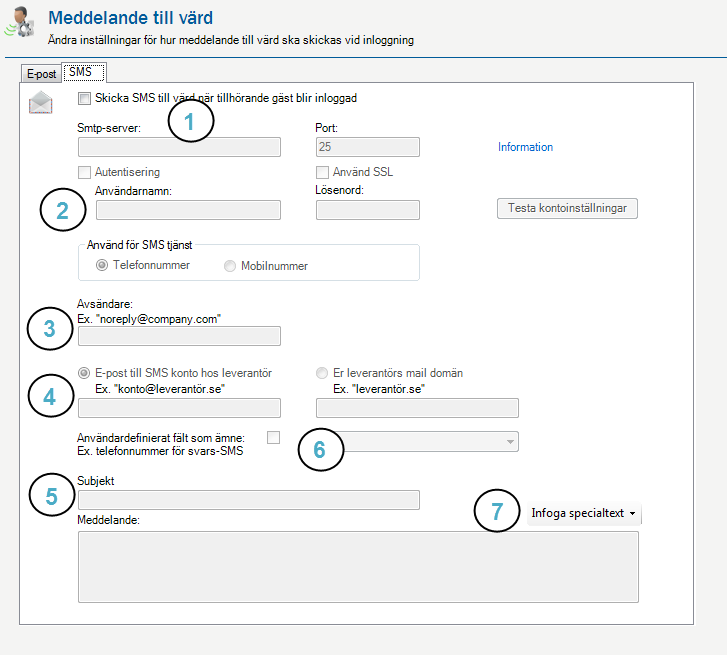Enable 'Skicka SMS till värd' checkbox
727x655 pixels.
pyautogui.click(x=84, y=98)
